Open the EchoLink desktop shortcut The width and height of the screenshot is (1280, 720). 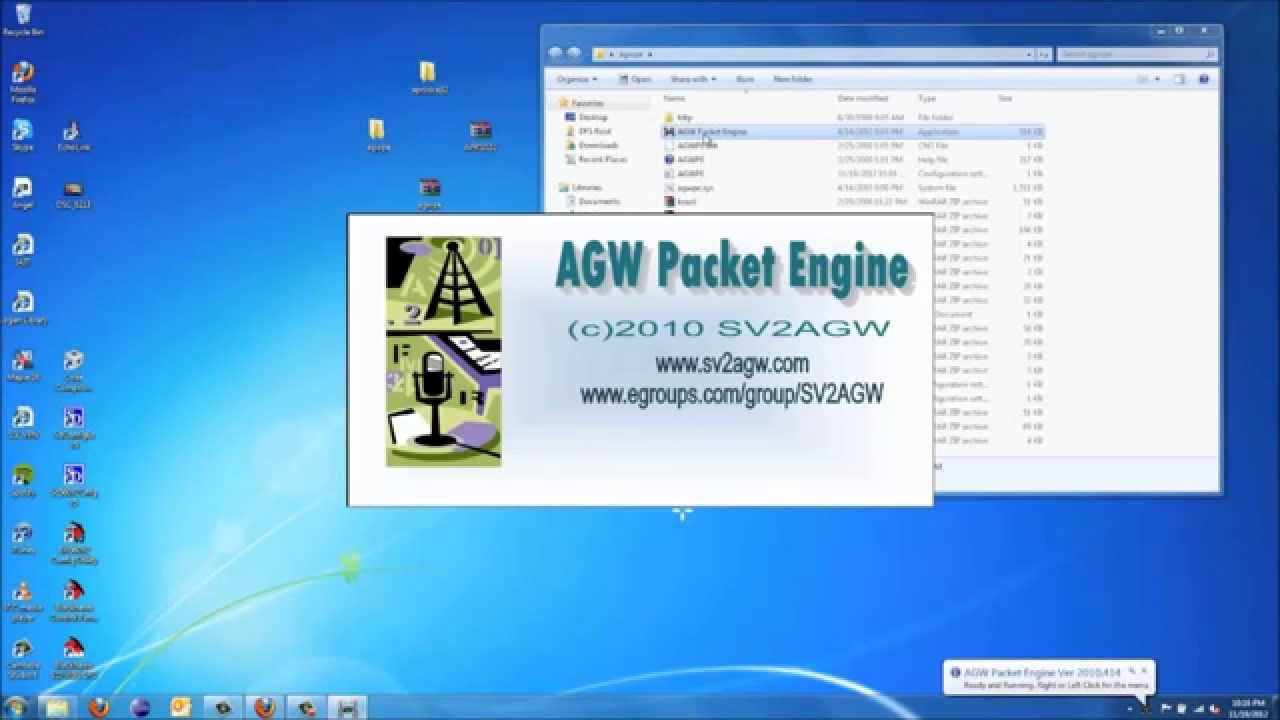(x=72, y=135)
